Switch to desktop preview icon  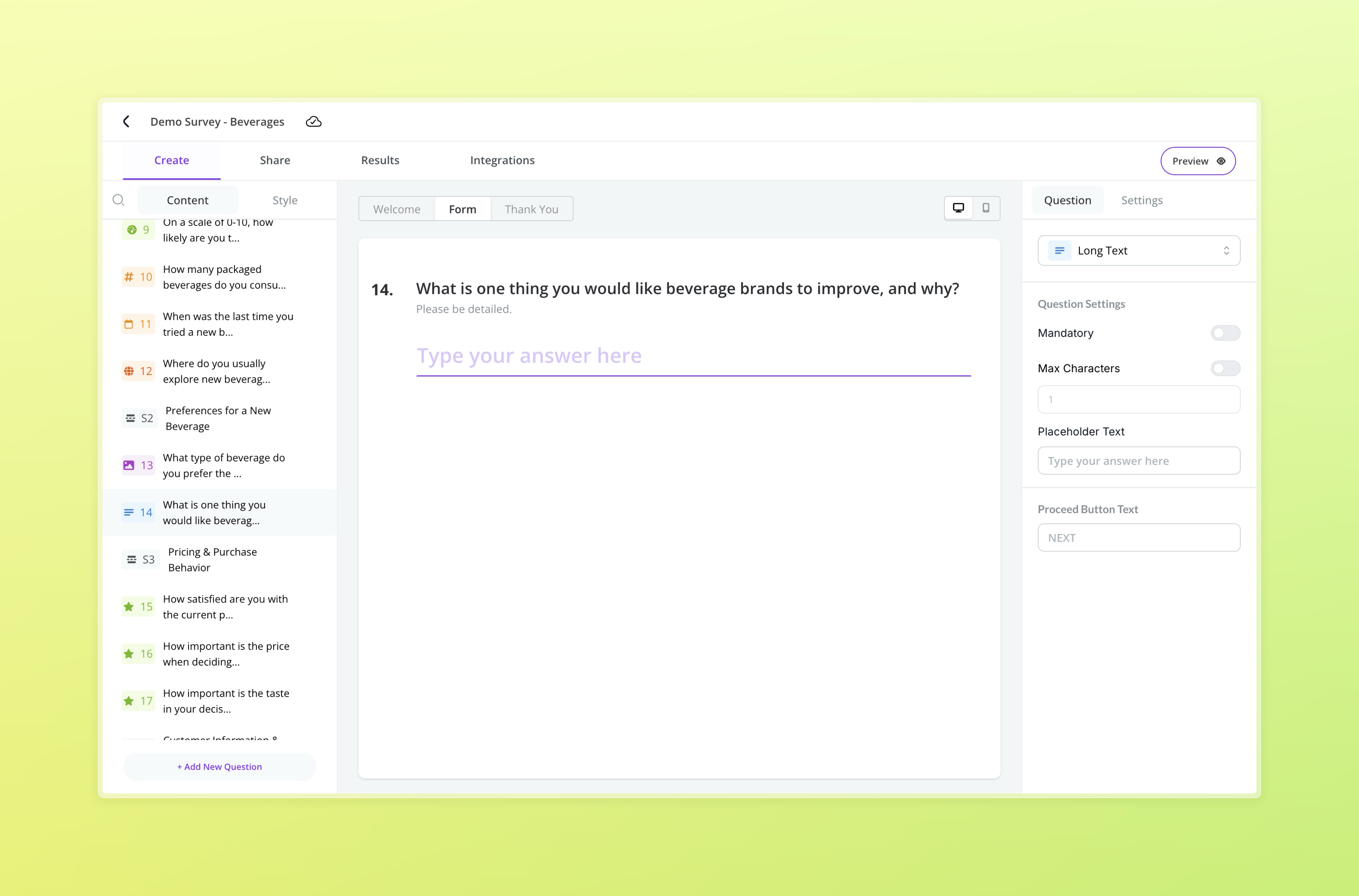(958, 208)
